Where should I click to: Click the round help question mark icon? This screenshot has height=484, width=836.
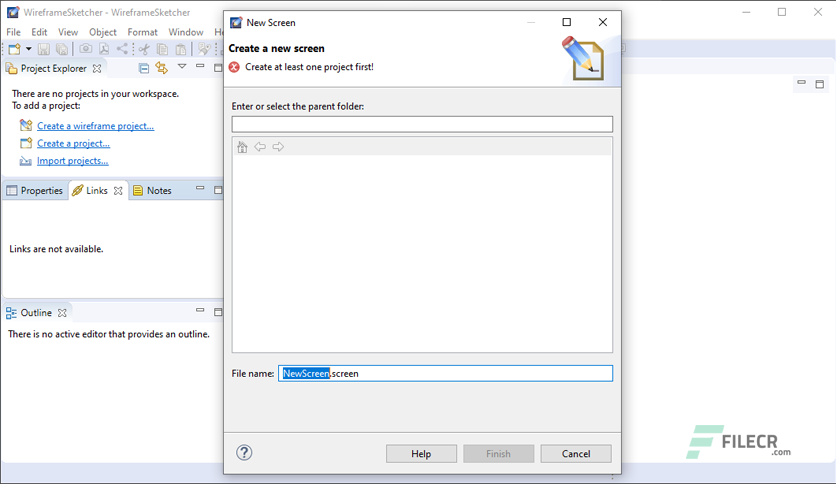point(244,453)
